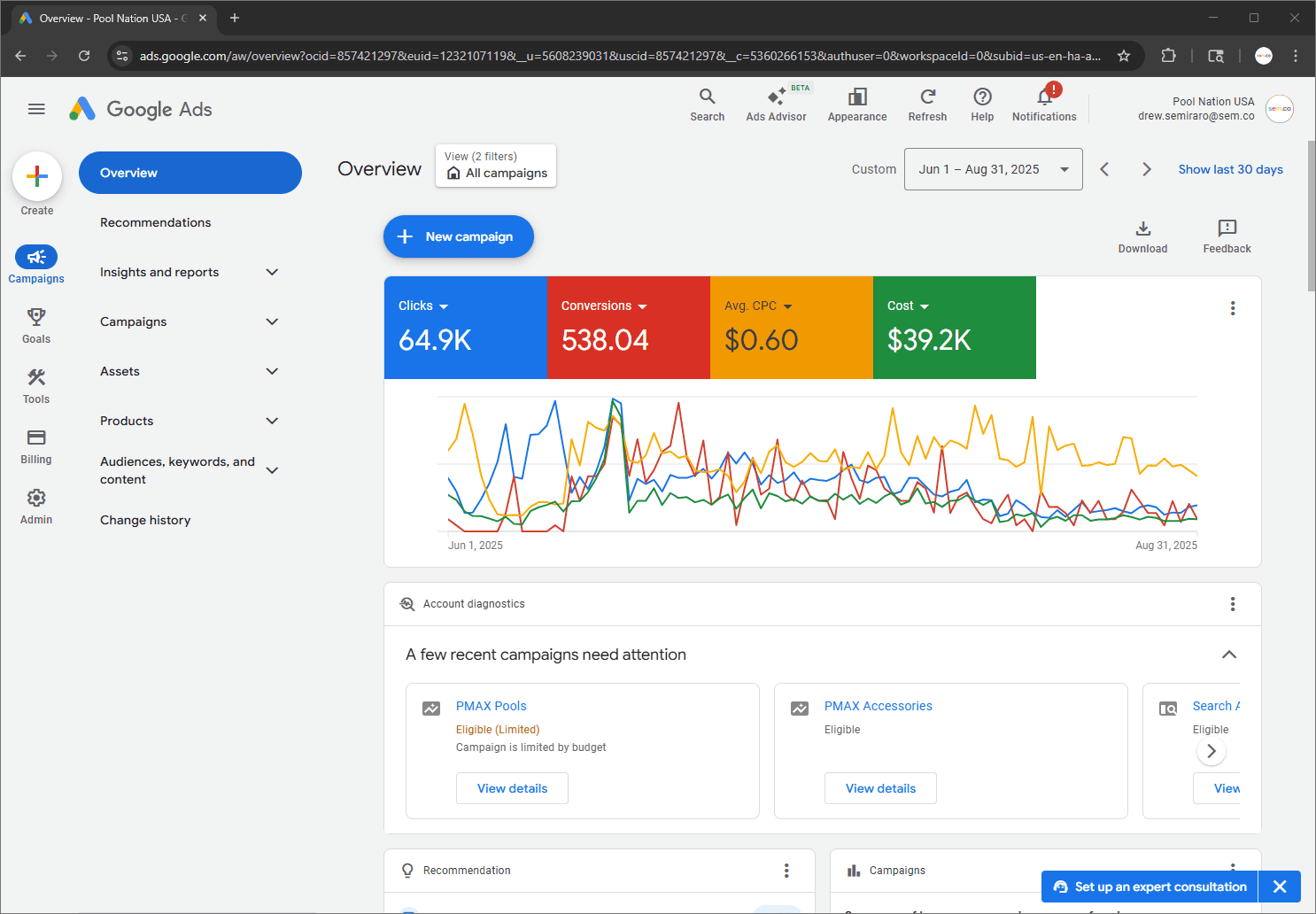Download the overview report
1316x914 pixels.
[x=1142, y=236]
